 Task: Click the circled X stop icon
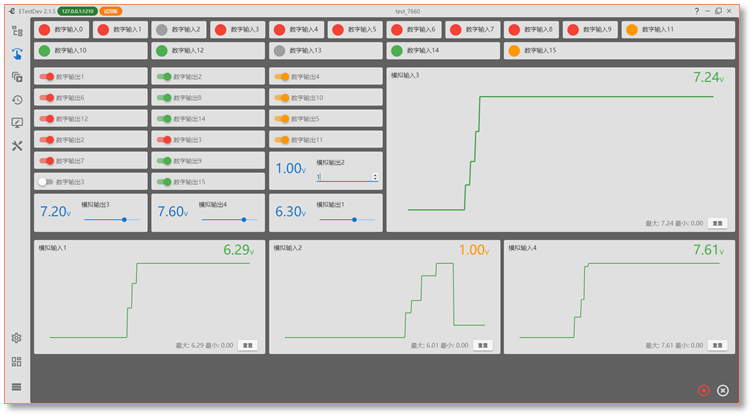click(x=723, y=391)
